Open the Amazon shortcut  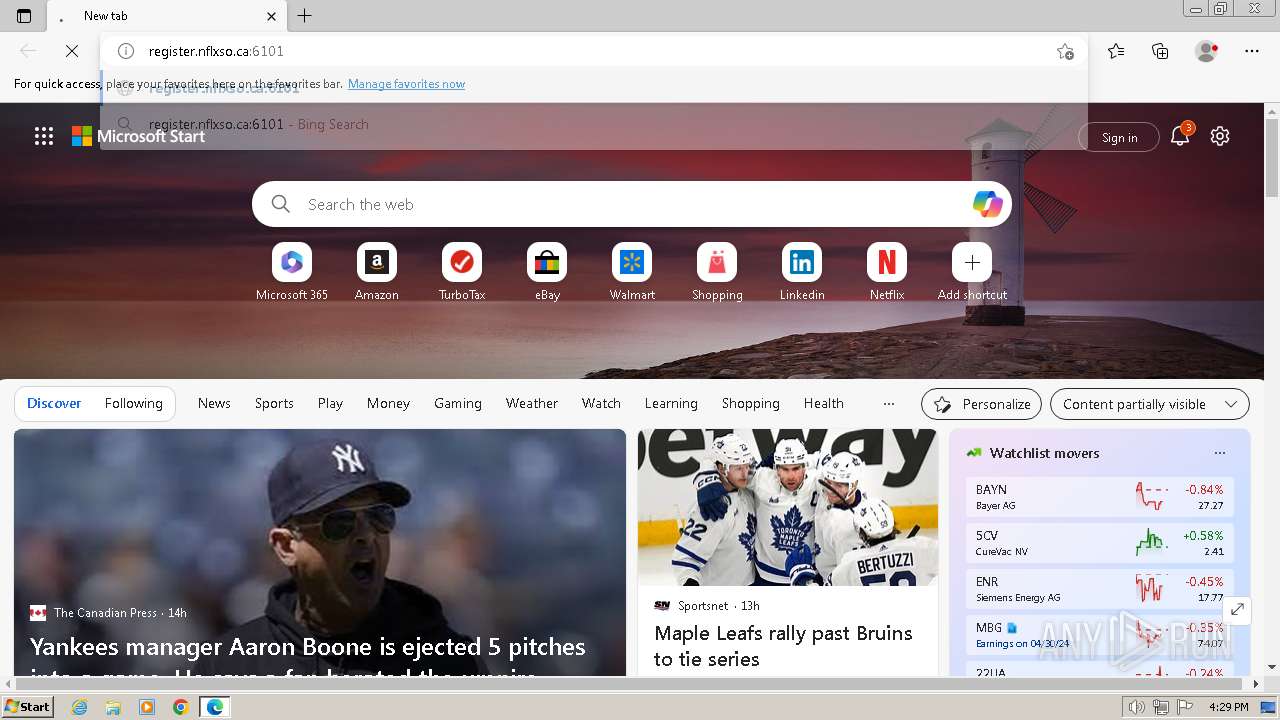377,272
